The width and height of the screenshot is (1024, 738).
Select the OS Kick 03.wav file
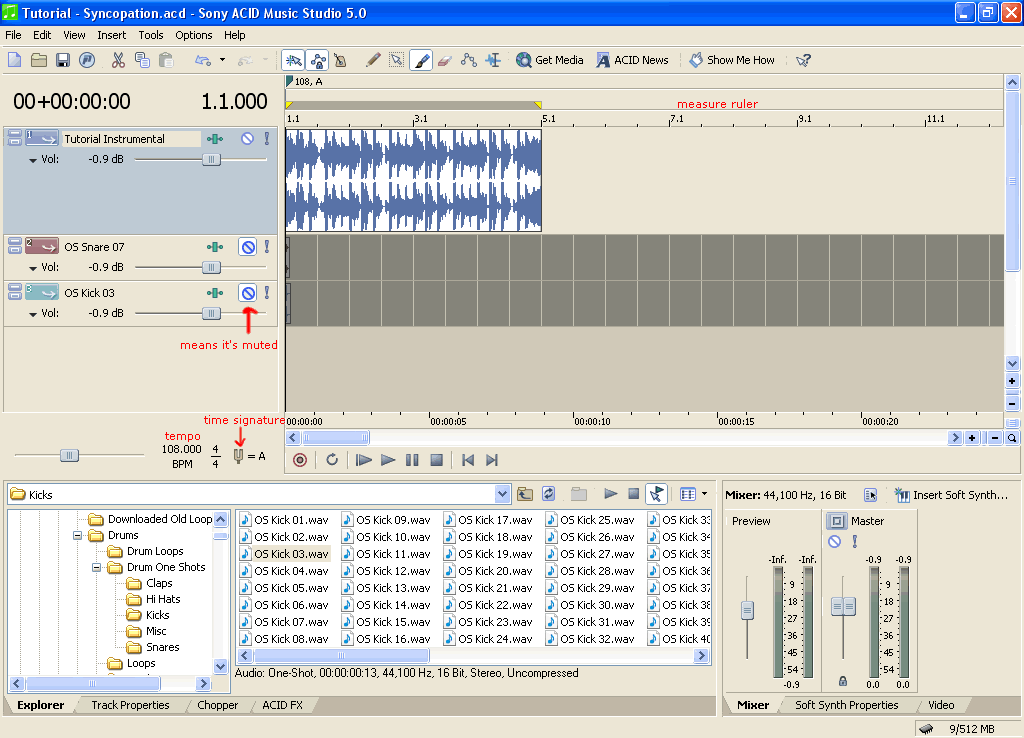click(285, 554)
